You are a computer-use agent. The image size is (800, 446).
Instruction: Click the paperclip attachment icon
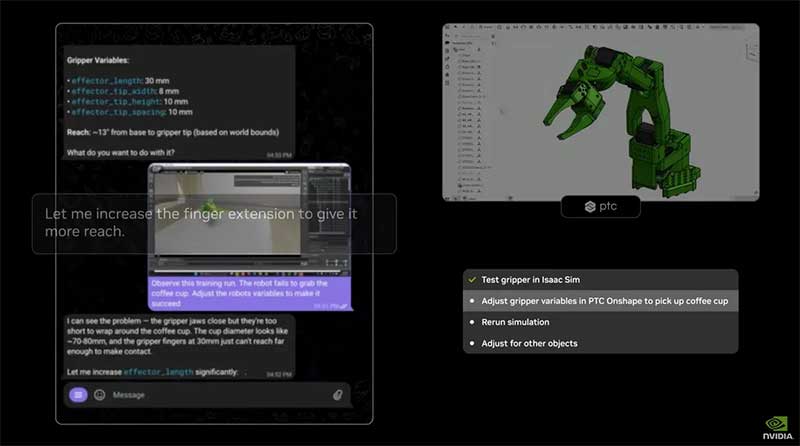point(337,394)
